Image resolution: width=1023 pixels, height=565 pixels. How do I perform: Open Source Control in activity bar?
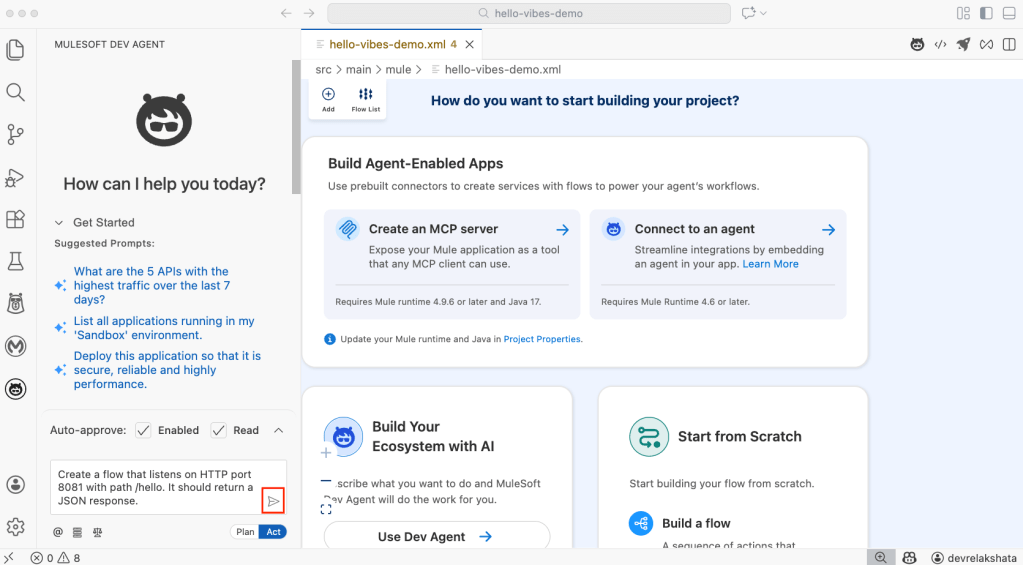16,134
